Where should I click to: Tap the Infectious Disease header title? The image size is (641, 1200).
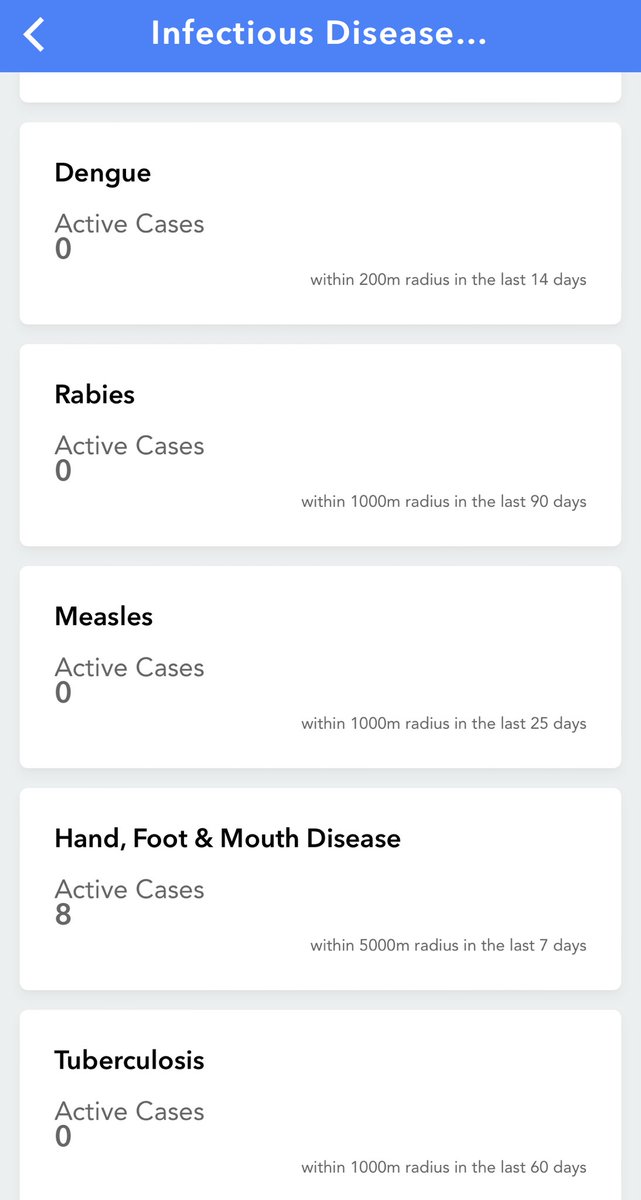click(319, 34)
